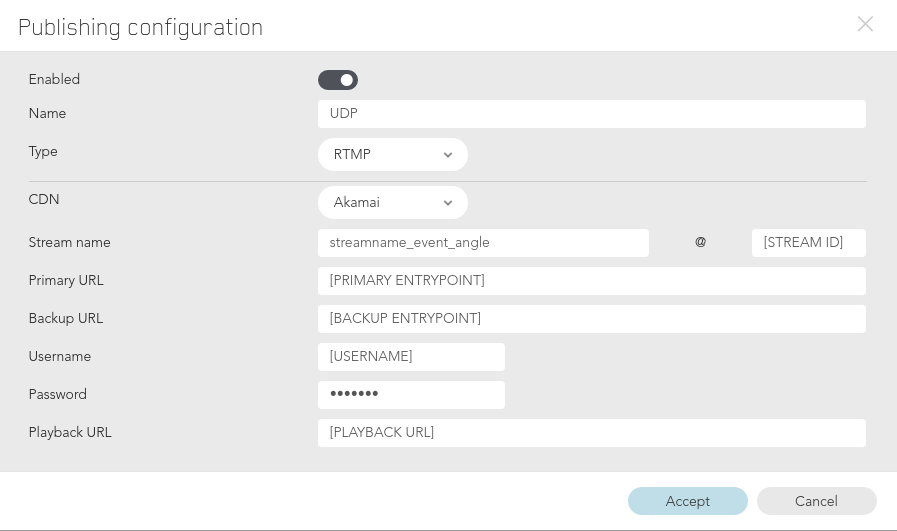Viewport: 897px width, 531px height.
Task: Click the @ symbol beside Stream name
Action: click(x=700, y=242)
